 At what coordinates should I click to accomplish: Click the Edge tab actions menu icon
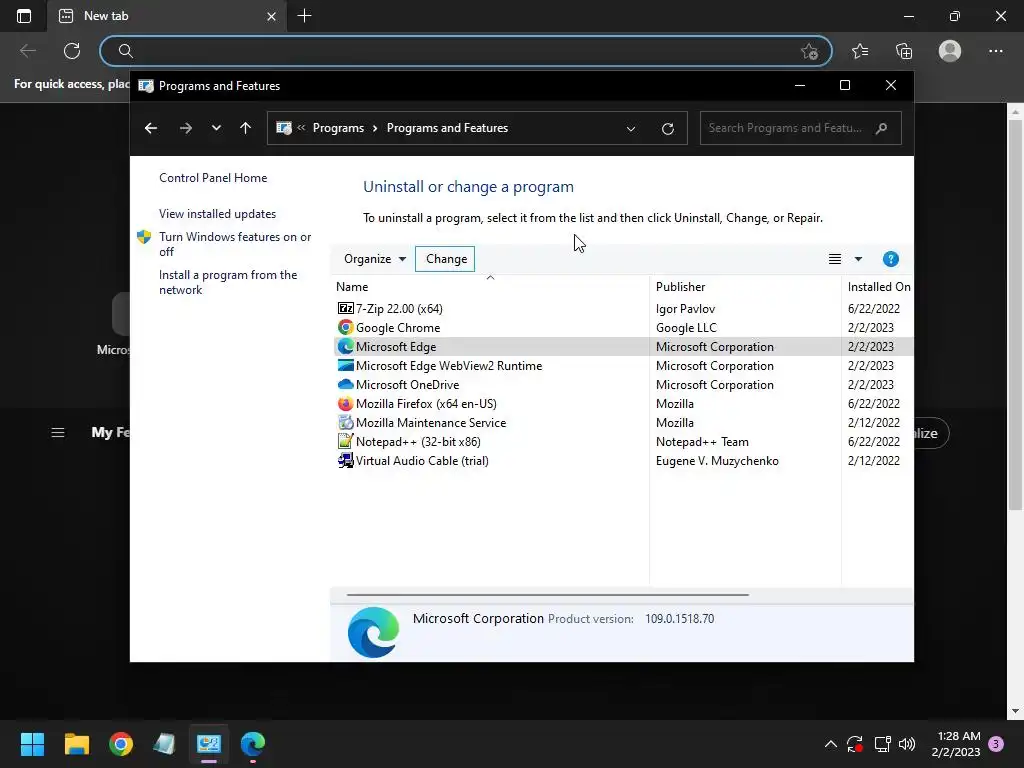(x=24, y=16)
